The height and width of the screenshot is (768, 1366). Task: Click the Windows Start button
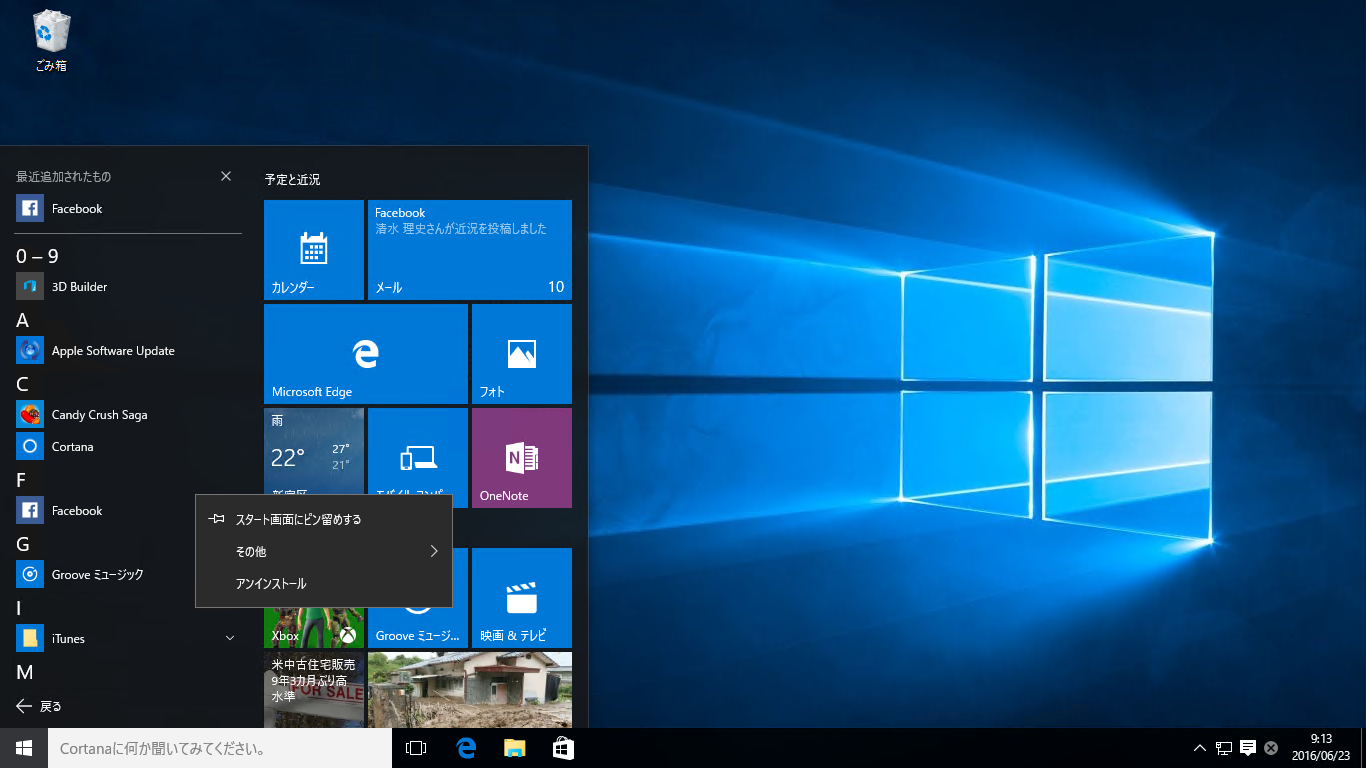pyautogui.click(x=24, y=748)
